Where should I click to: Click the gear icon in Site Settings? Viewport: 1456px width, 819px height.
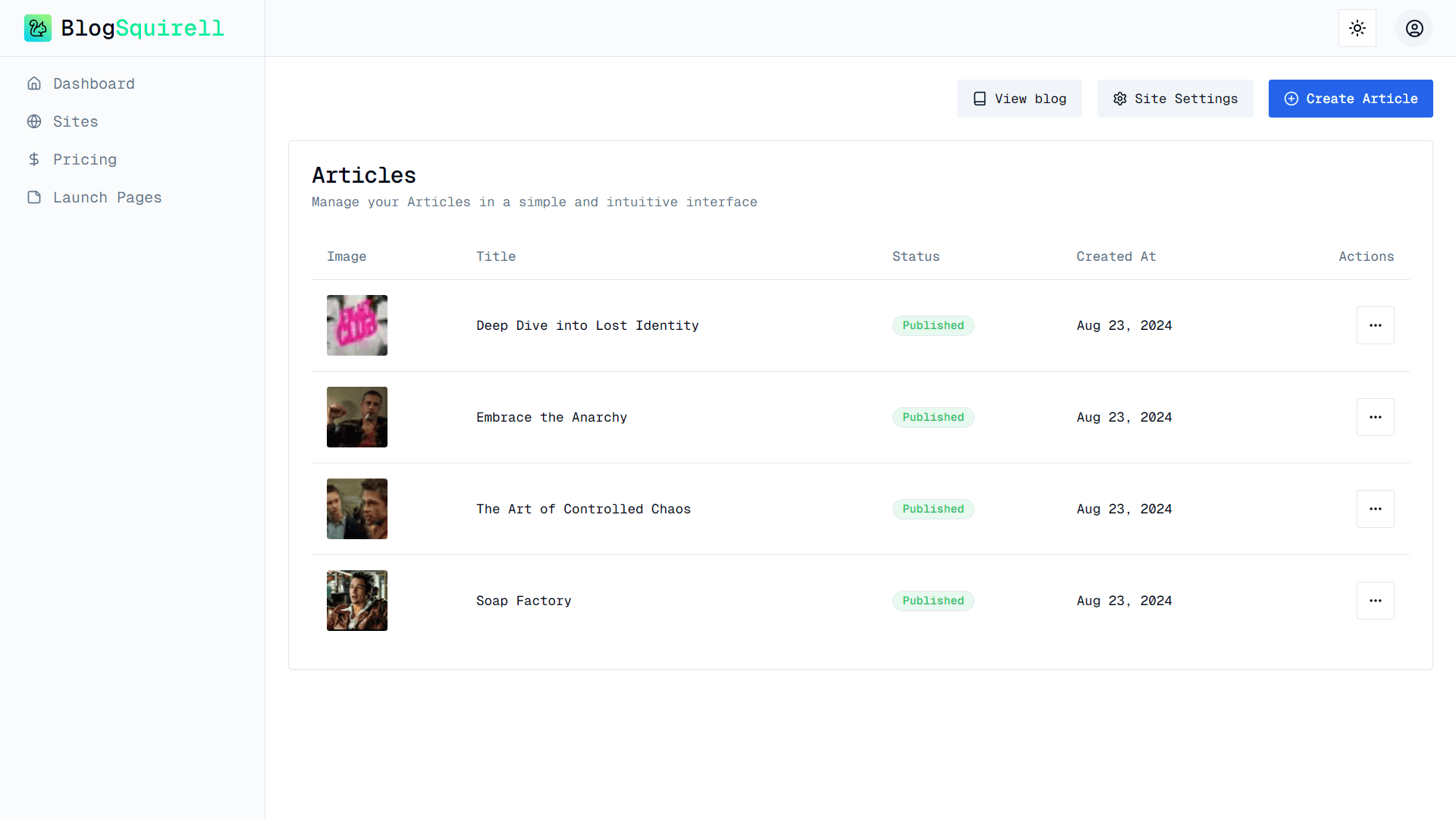pyautogui.click(x=1120, y=99)
